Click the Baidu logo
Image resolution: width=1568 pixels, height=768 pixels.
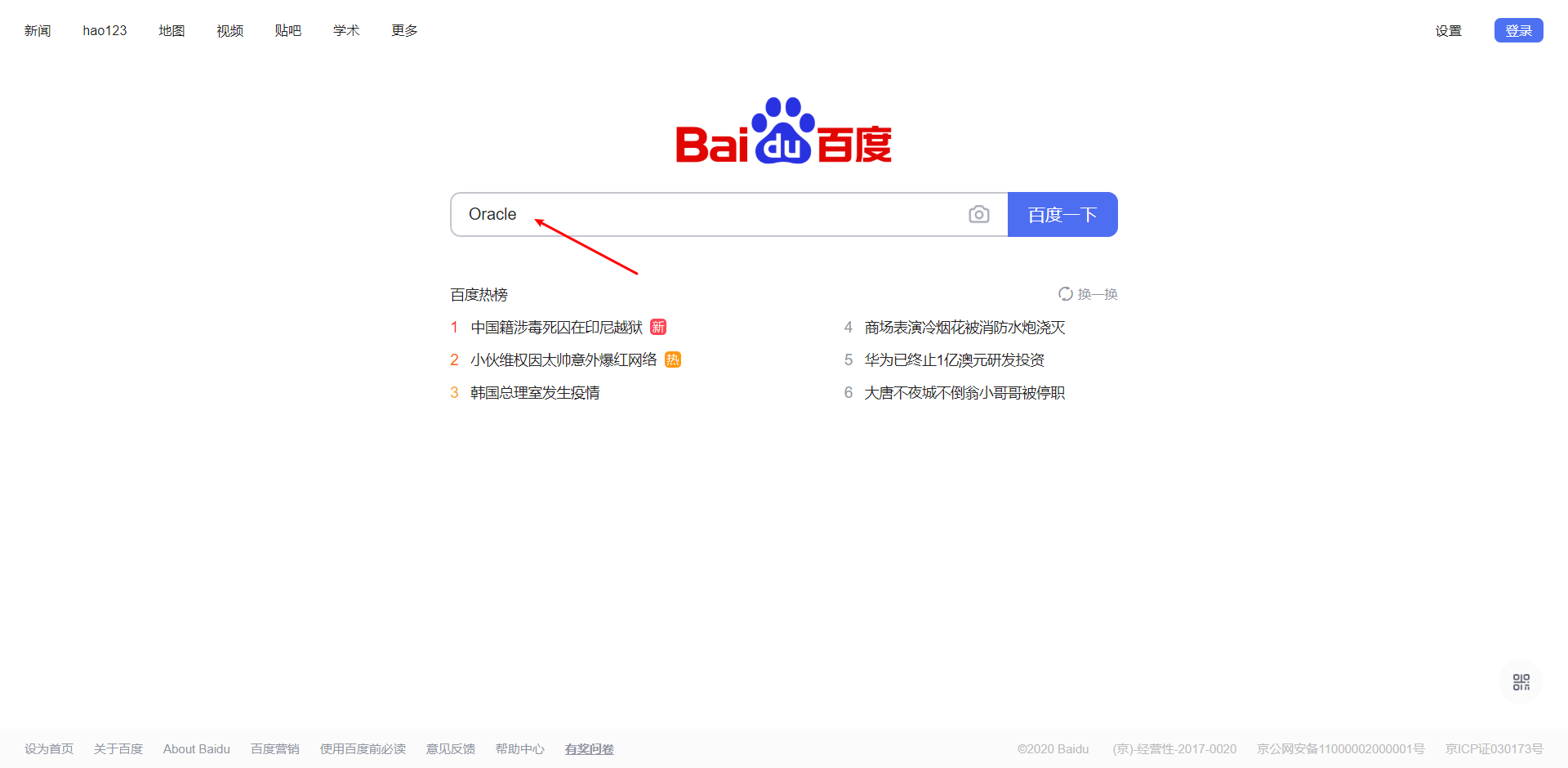coord(783,132)
